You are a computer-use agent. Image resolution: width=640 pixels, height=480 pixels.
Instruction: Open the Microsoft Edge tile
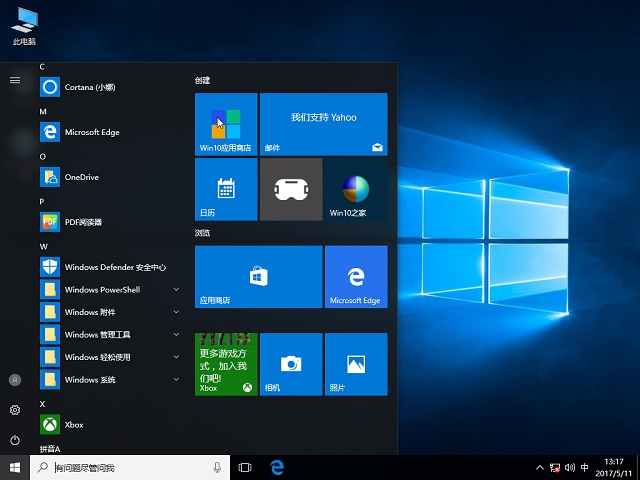click(356, 277)
